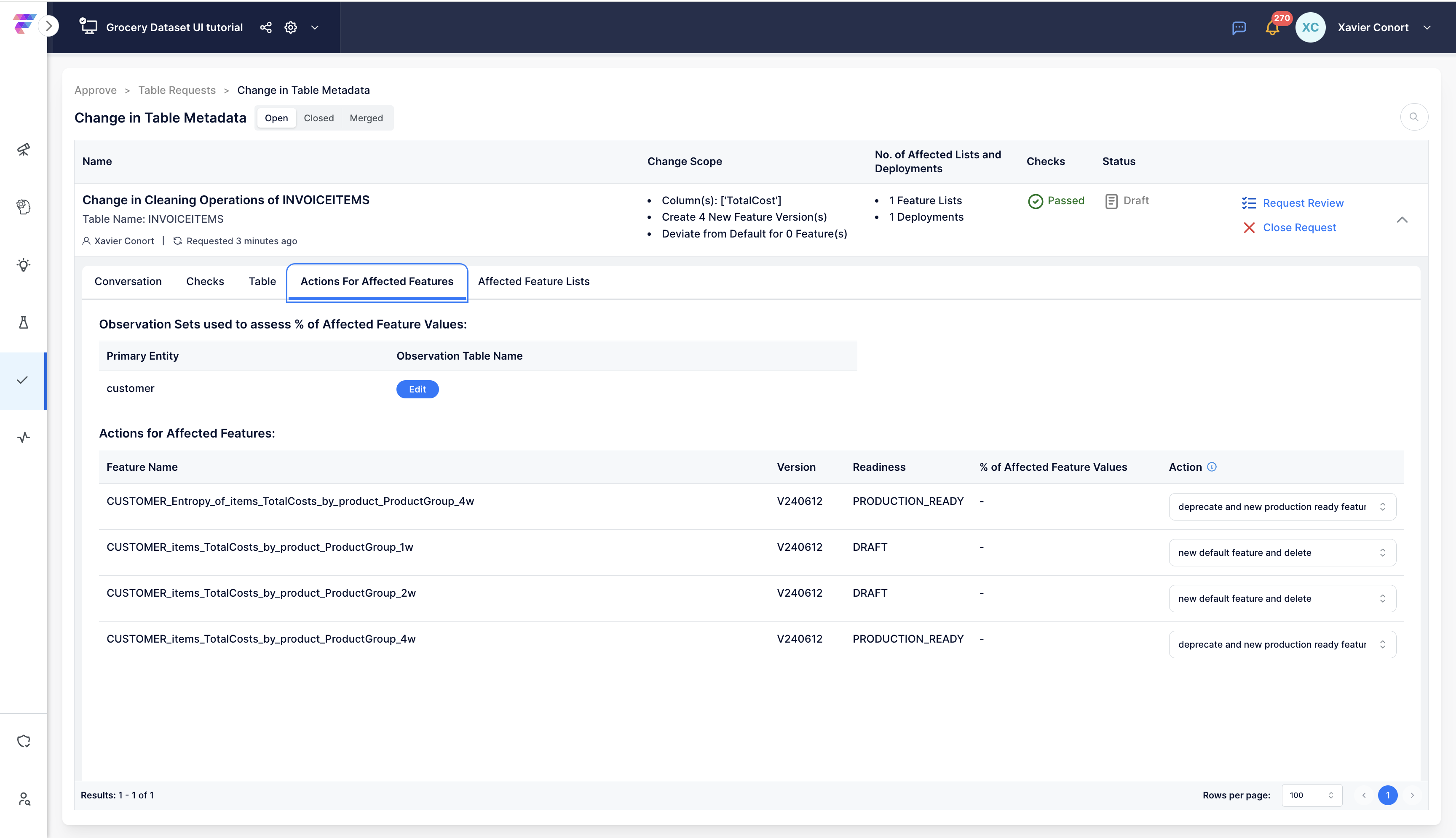Image resolution: width=1456 pixels, height=838 pixels.
Task: Open notifications bell with 270 badge
Action: 1272,27
